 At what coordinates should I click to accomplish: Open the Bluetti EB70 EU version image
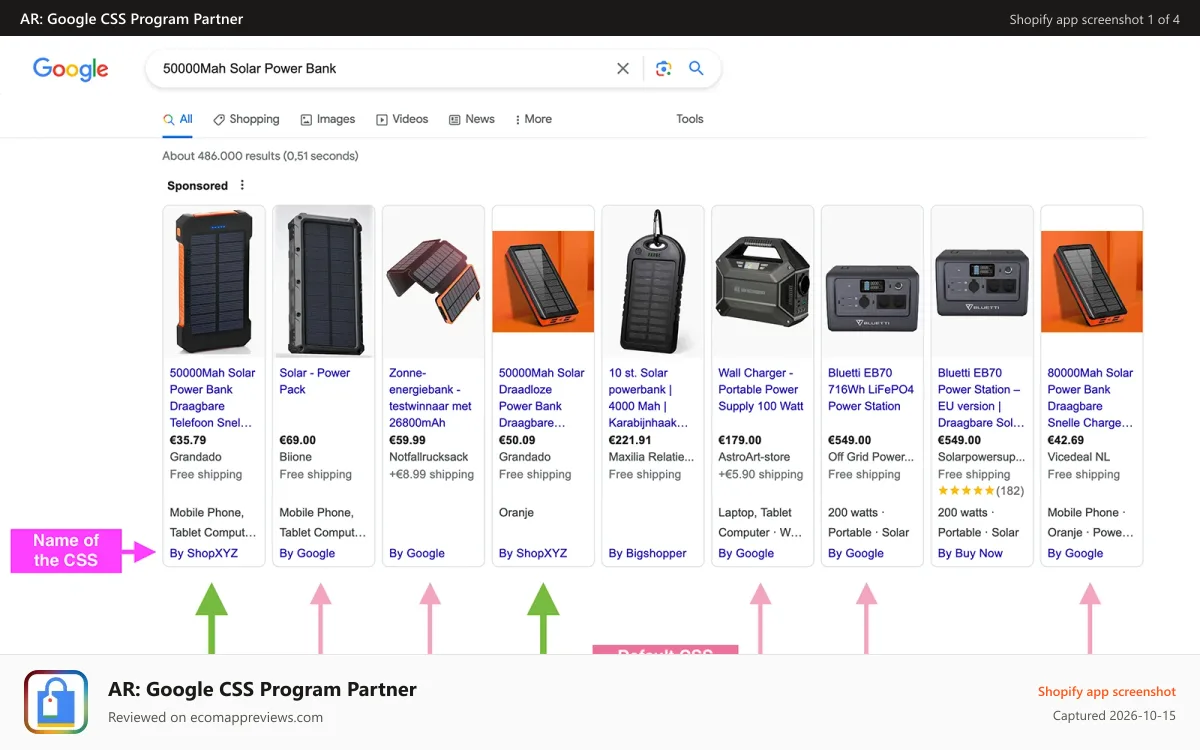click(x=982, y=282)
